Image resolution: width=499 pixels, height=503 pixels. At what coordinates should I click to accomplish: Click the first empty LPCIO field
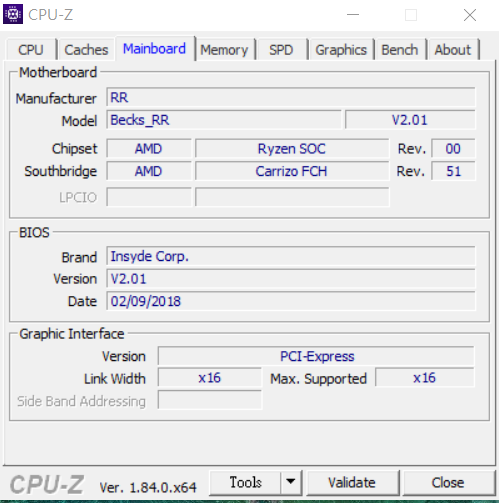149,197
